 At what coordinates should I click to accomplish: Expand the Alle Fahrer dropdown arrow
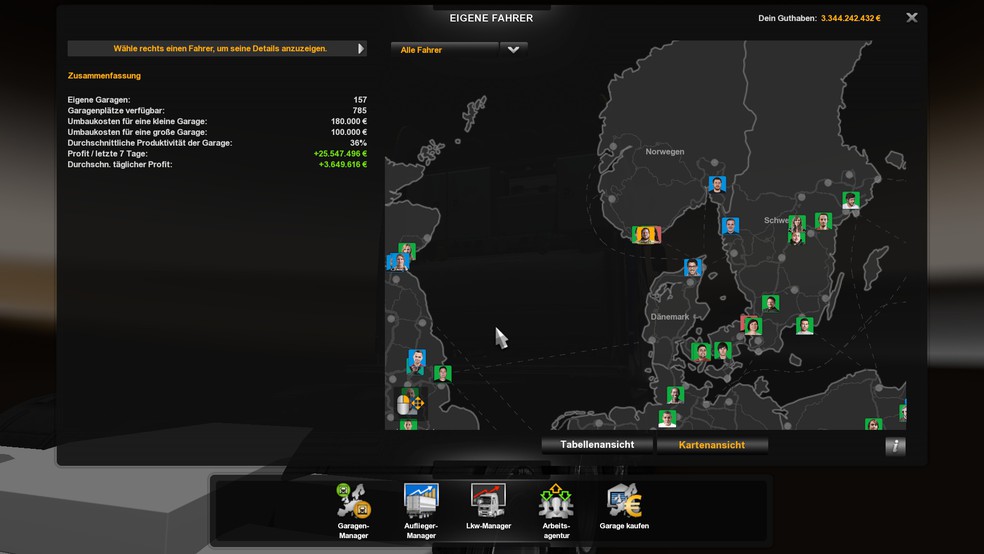(513, 50)
